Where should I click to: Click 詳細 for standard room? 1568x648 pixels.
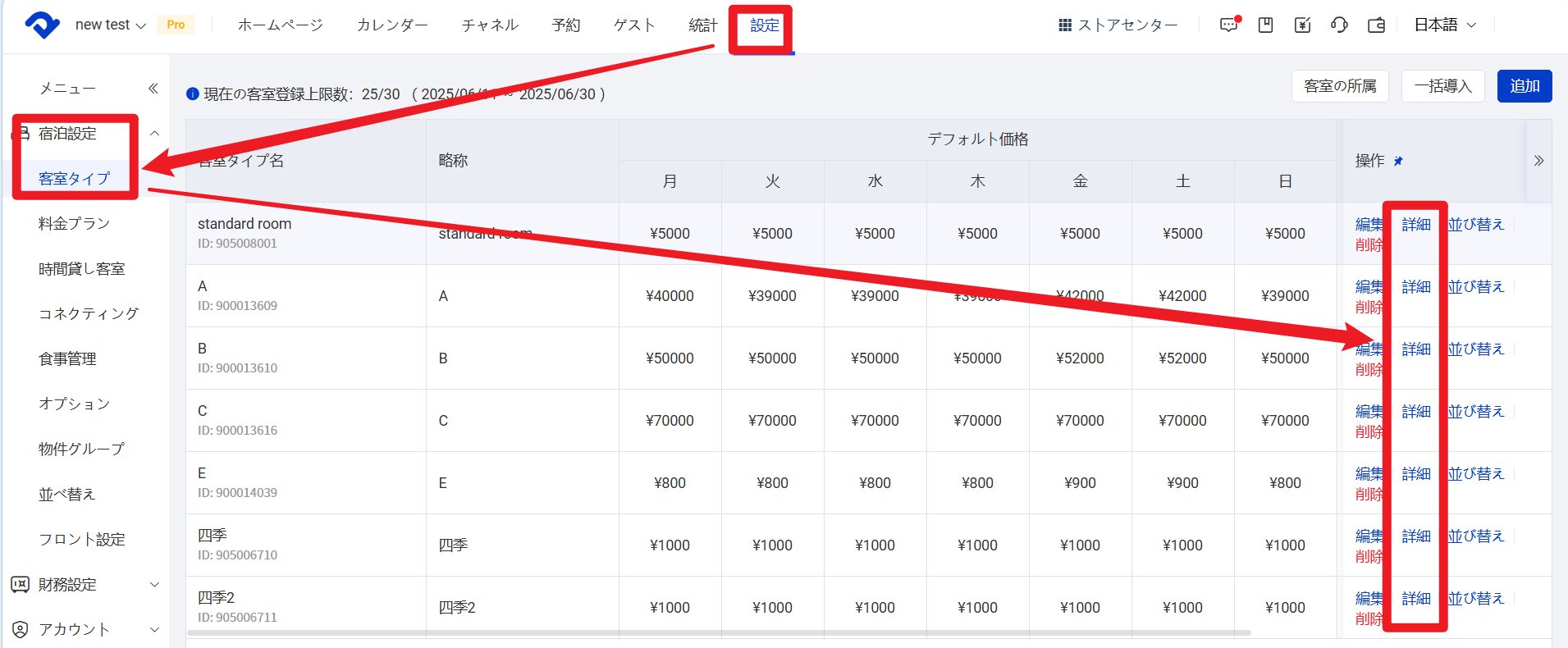click(1416, 224)
